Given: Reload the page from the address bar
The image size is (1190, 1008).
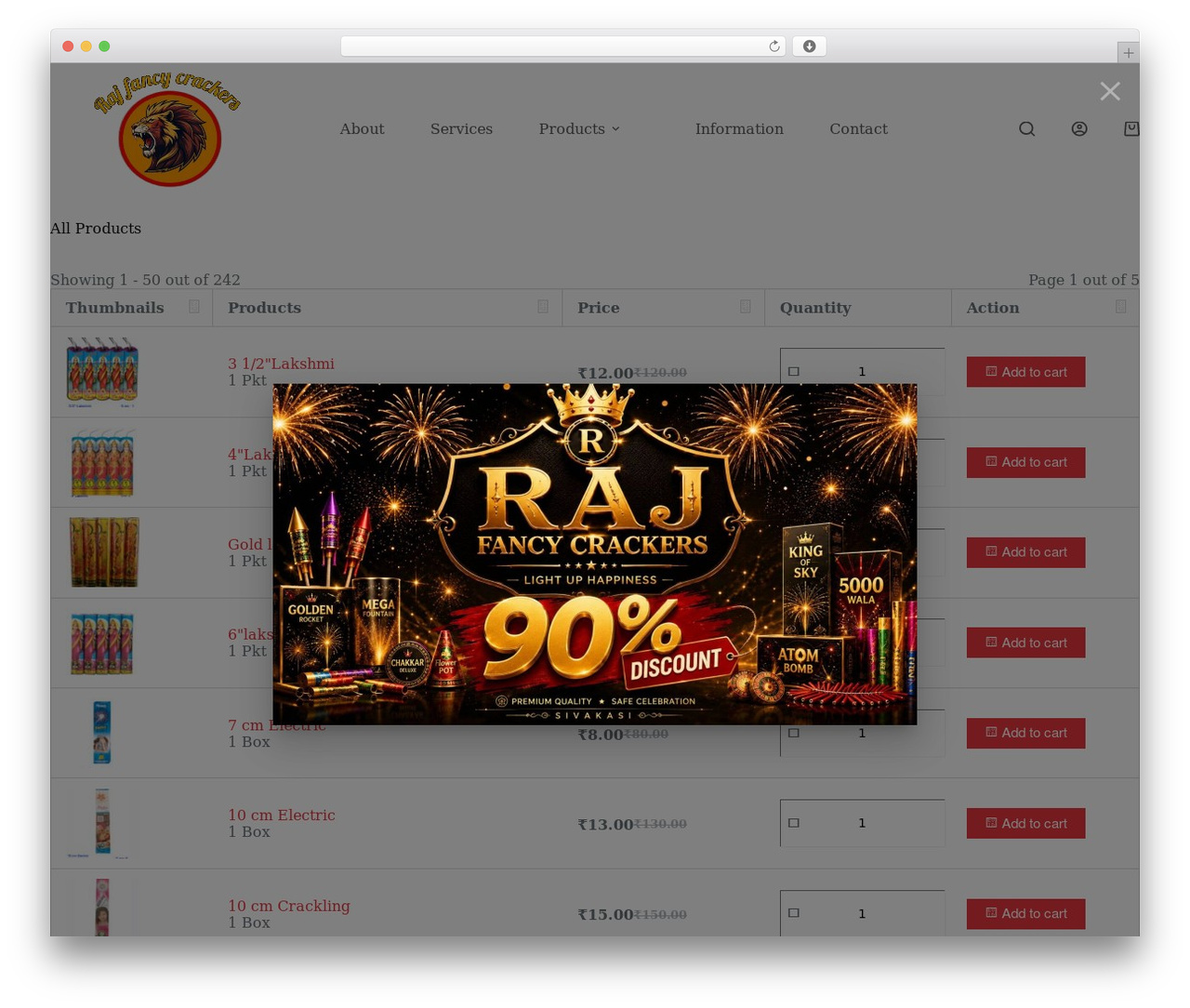Looking at the screenshot, I should click(x=773, y=46).
